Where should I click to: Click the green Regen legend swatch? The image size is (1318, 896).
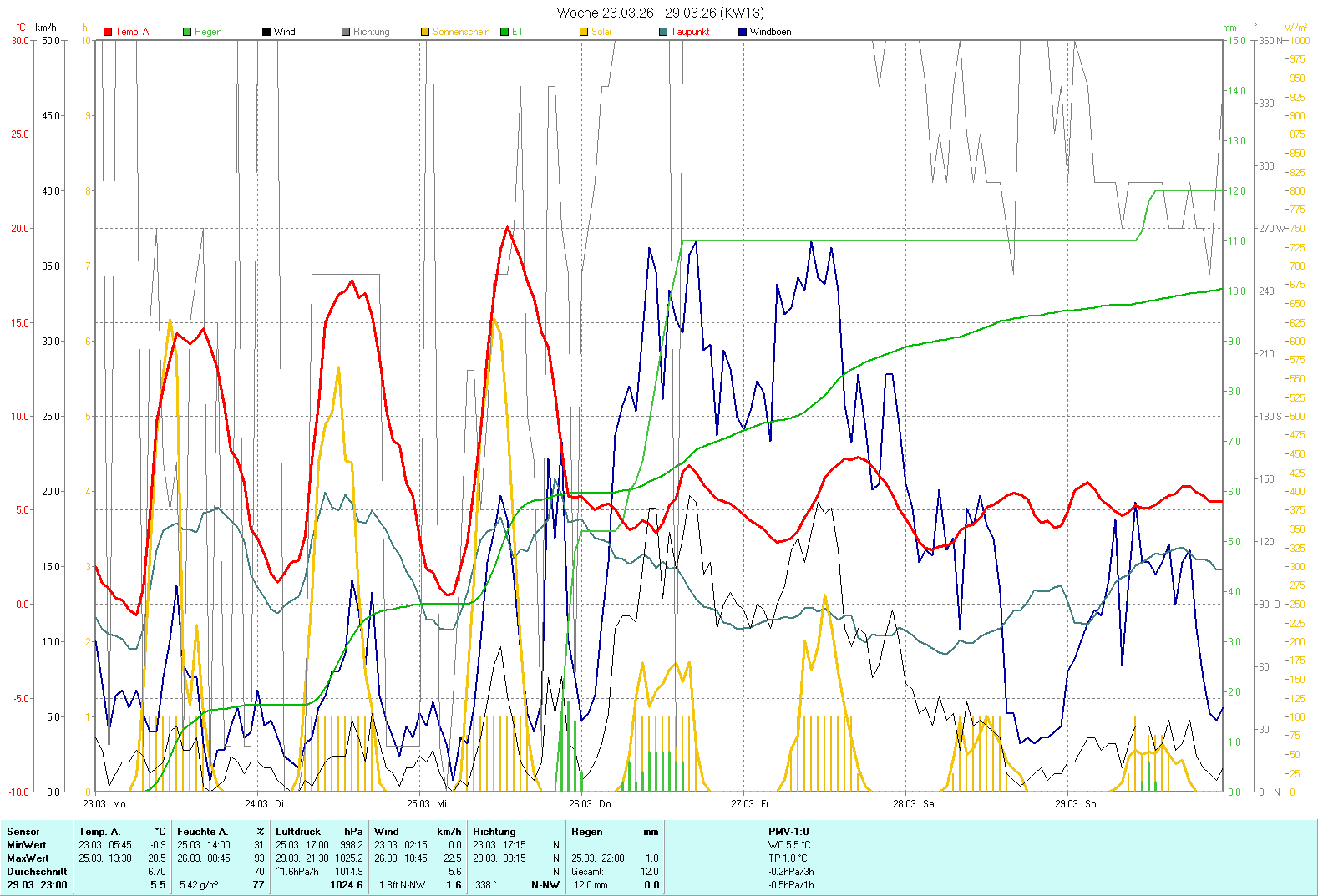pos(187,32)
